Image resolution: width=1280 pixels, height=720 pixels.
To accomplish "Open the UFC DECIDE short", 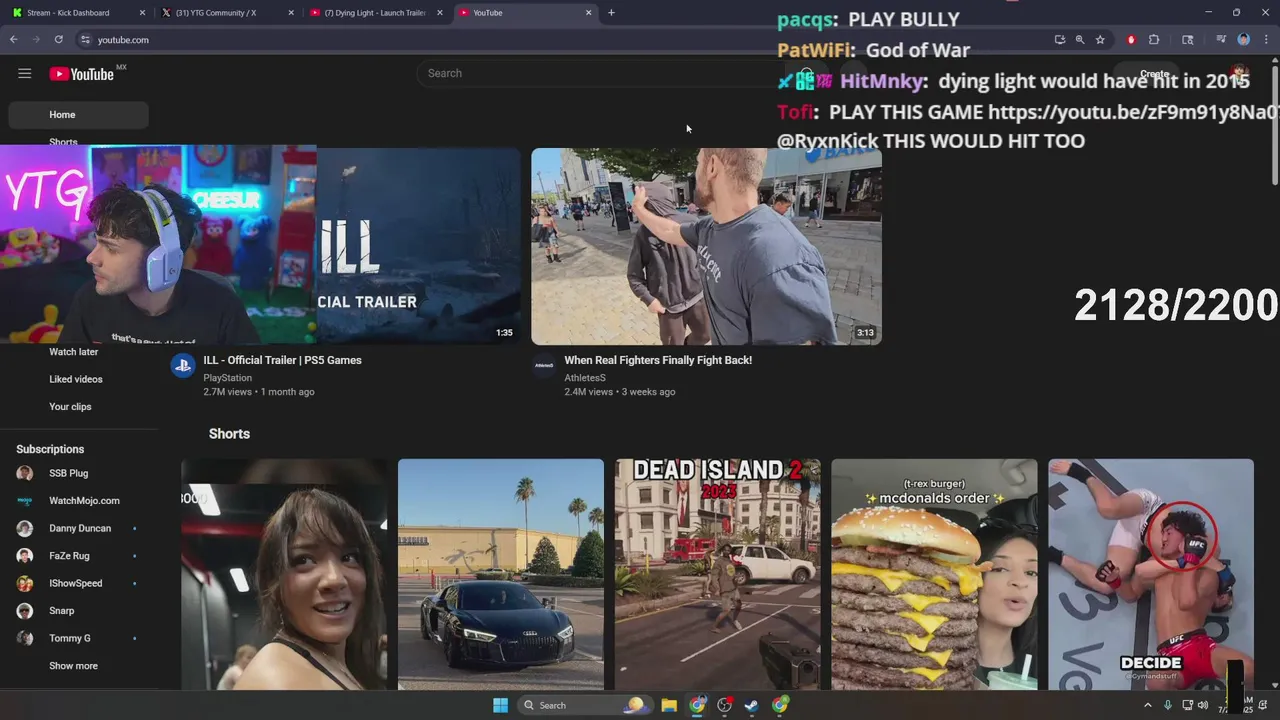I will tap(1151, 574).
